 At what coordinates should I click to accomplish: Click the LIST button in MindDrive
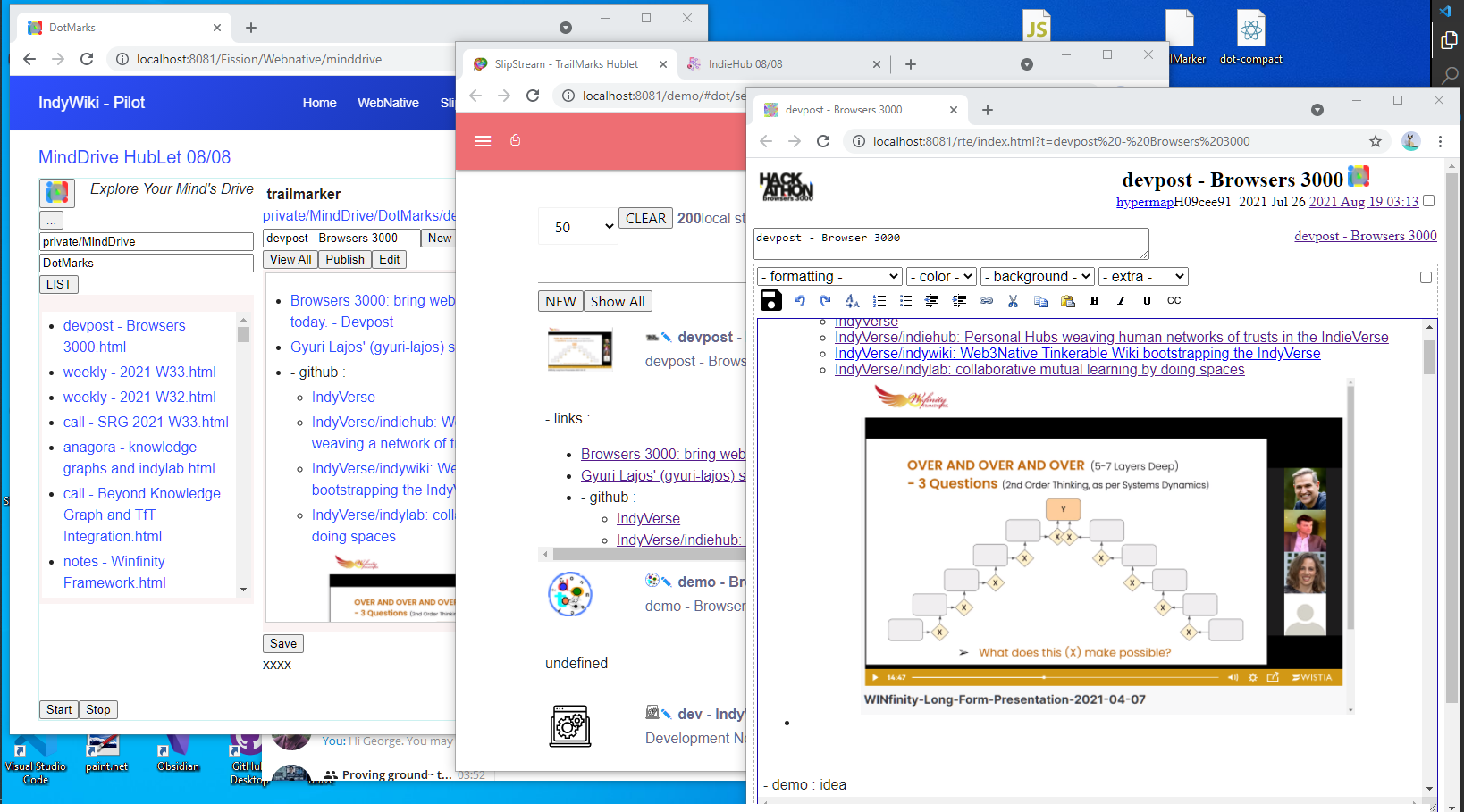(59, 284)
